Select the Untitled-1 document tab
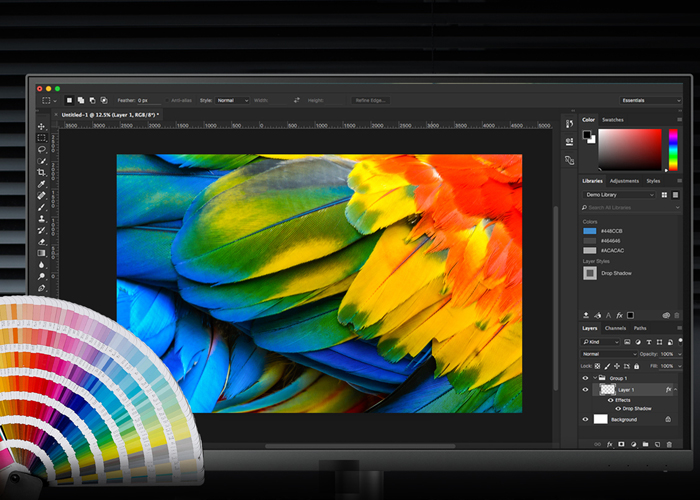700x500 pixels. 110,115
